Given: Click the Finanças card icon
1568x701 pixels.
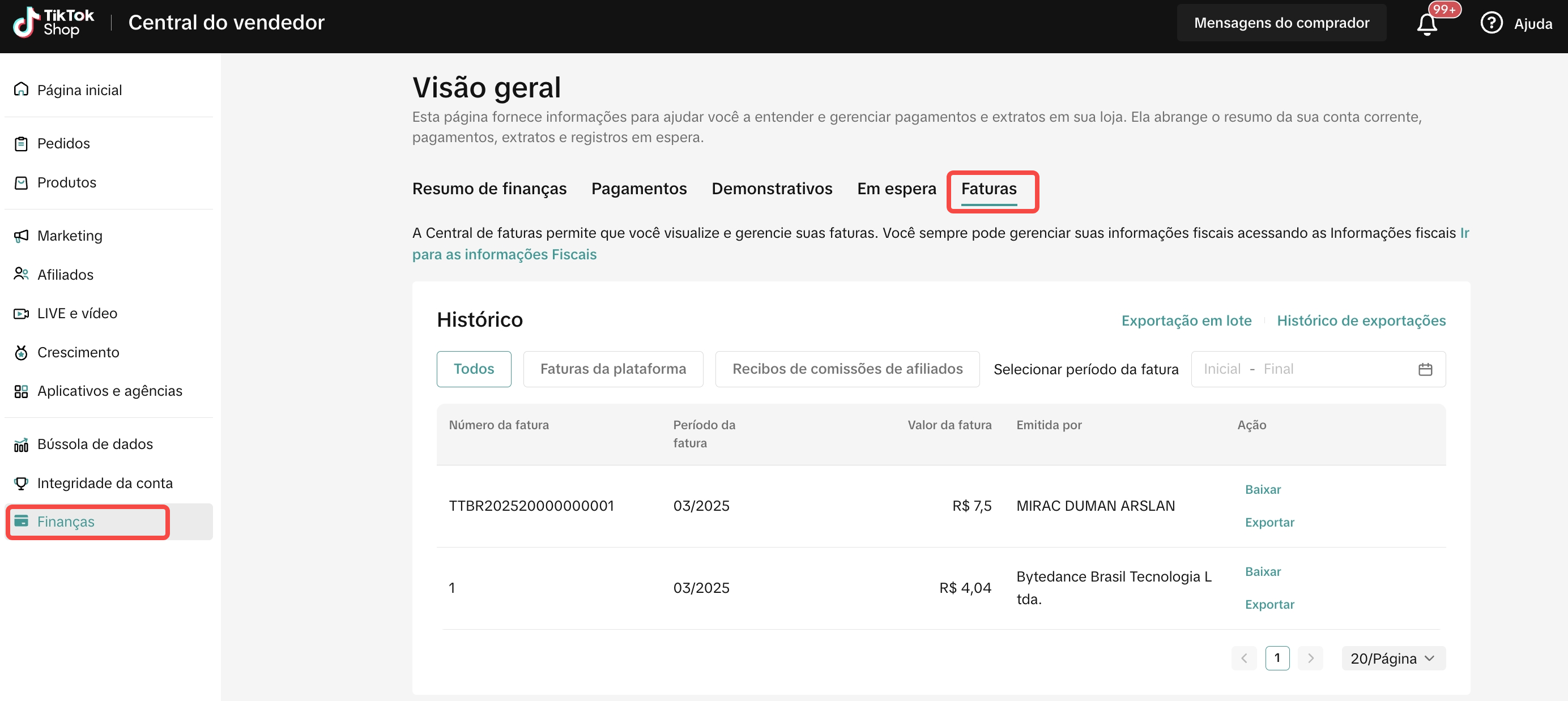Looking at the screenshot, I should (x=22, y=521).
